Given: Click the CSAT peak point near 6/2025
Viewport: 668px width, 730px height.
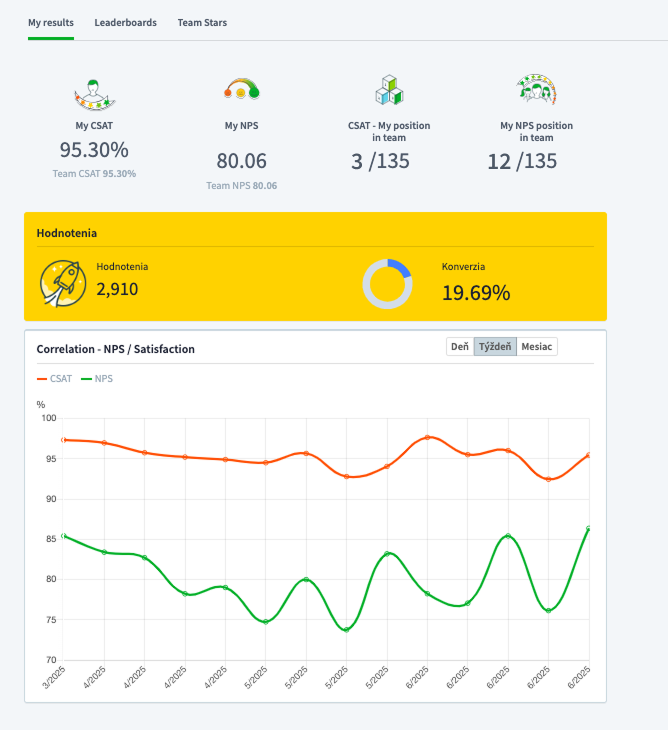Looking at the screenshot, I should point(427,437).
